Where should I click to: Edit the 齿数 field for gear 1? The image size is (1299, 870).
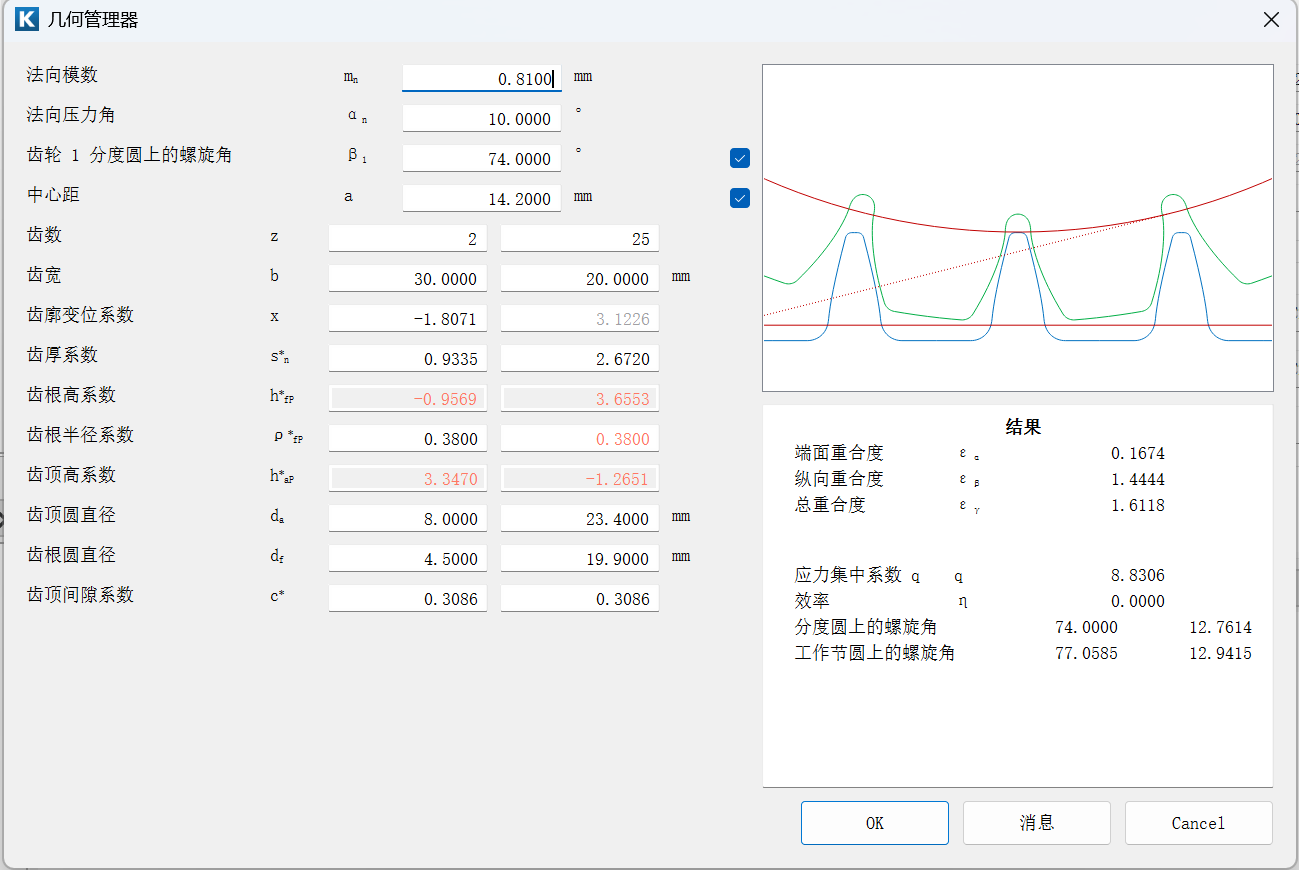(x=407, y=238)
